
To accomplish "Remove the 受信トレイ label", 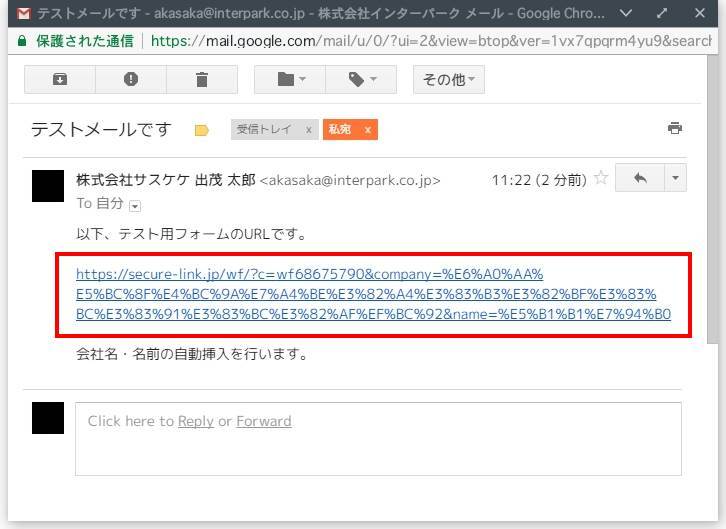I will (x=309, y=130).
